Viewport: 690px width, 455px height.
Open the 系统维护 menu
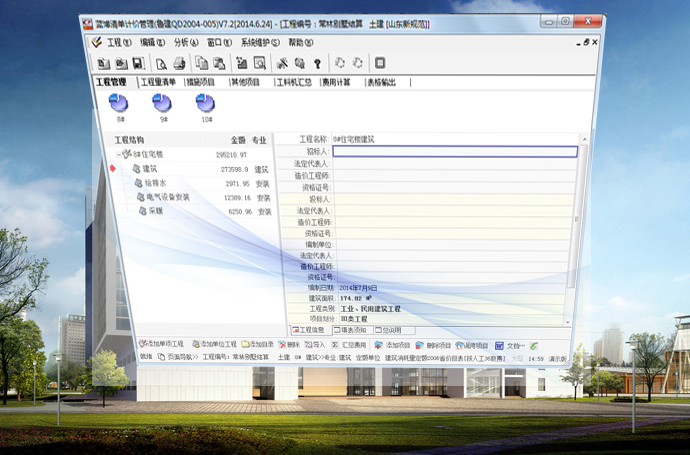259,43
